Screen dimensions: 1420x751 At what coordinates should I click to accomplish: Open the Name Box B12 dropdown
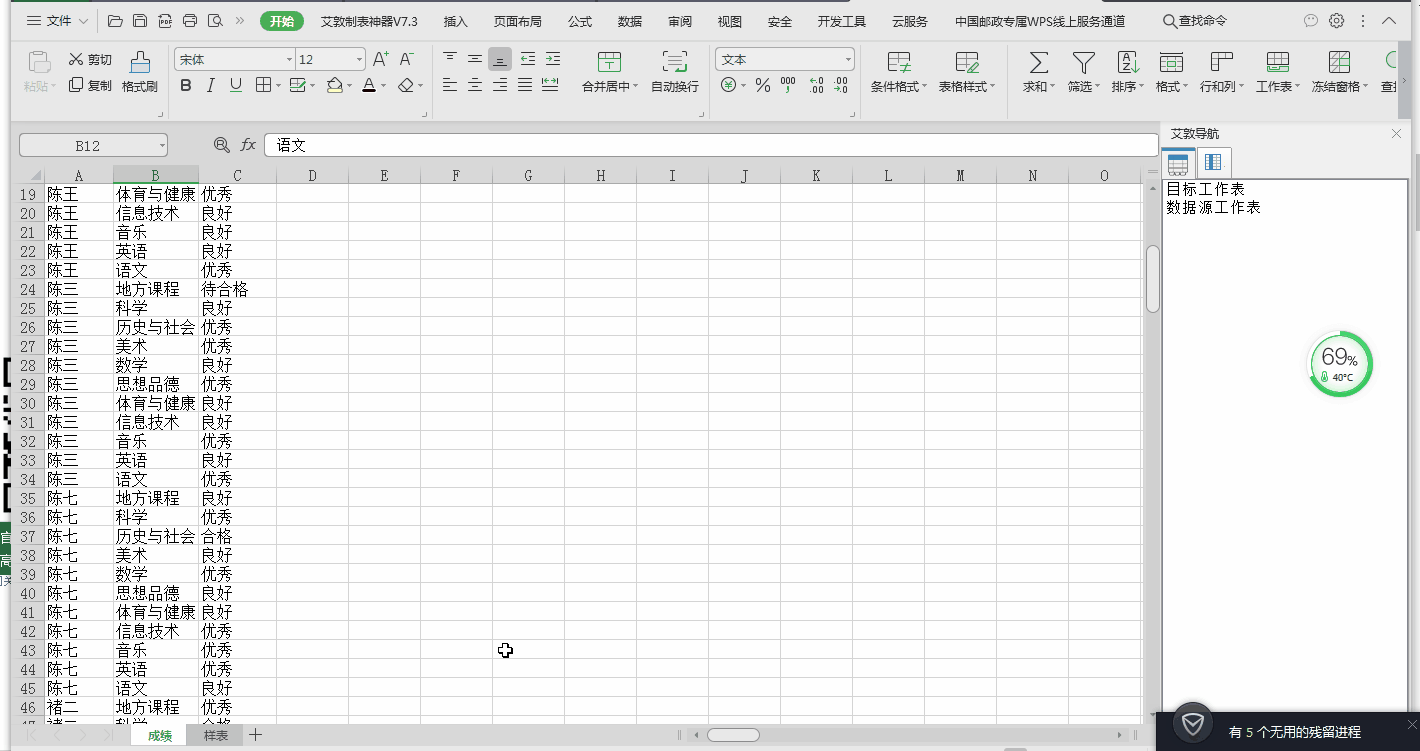tap(161, 146)
